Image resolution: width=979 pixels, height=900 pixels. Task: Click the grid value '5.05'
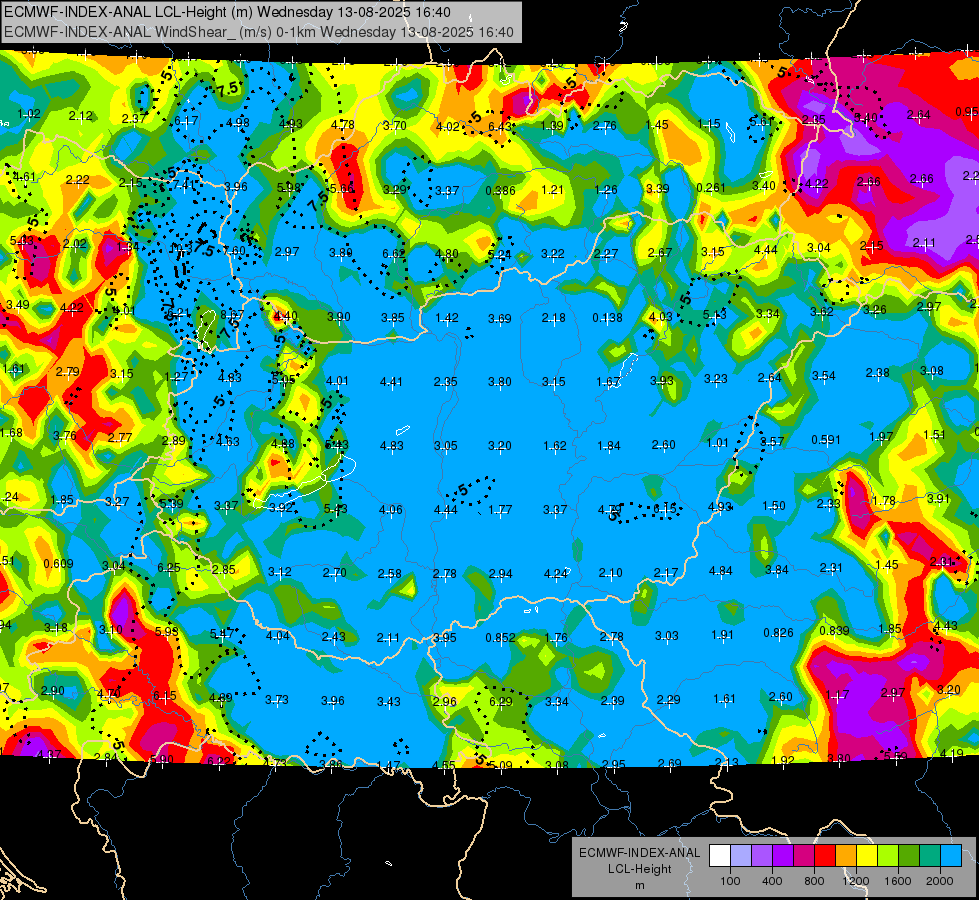(283, 379)
